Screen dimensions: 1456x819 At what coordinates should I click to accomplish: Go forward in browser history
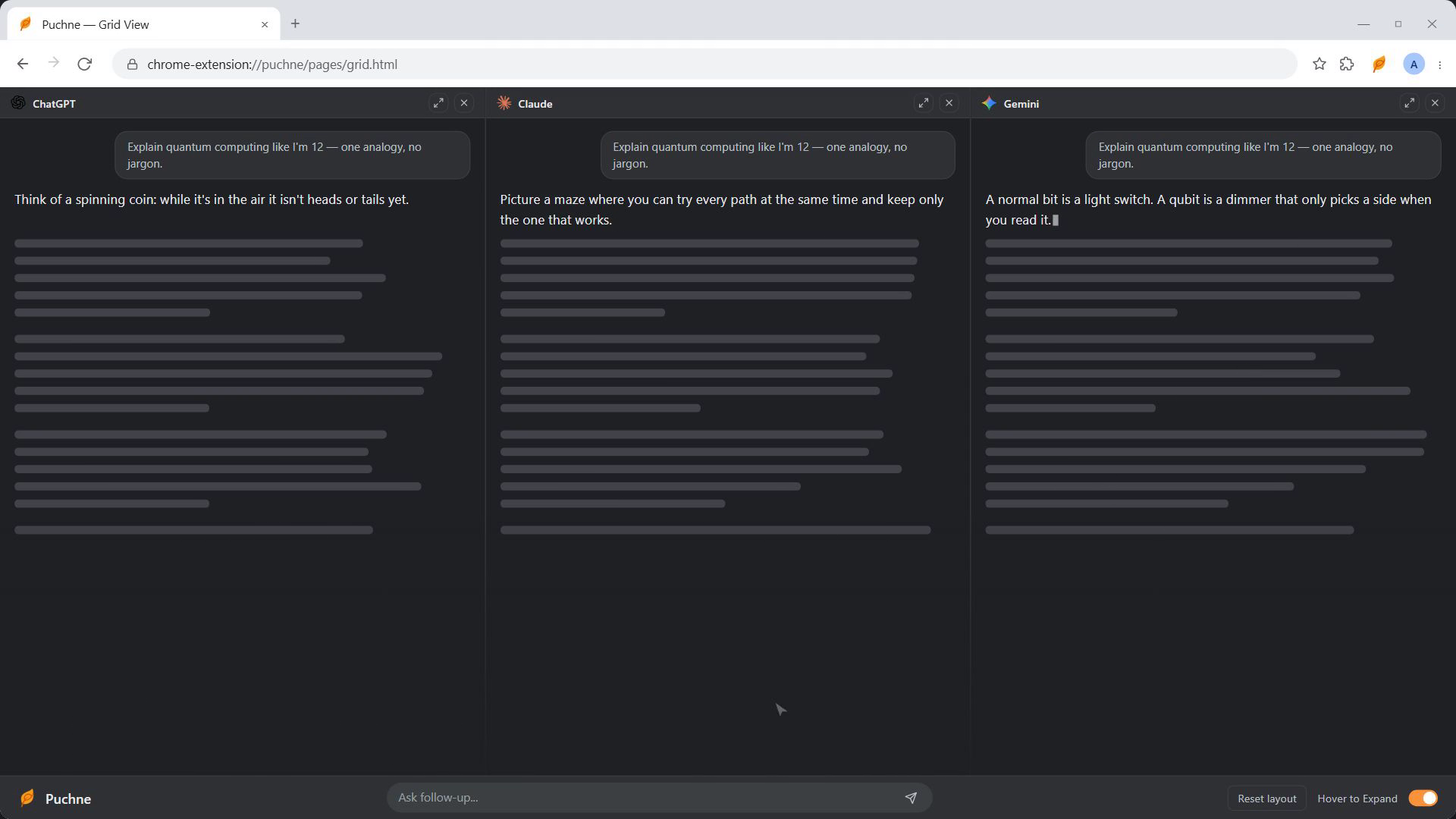click(x=53, y=64)
